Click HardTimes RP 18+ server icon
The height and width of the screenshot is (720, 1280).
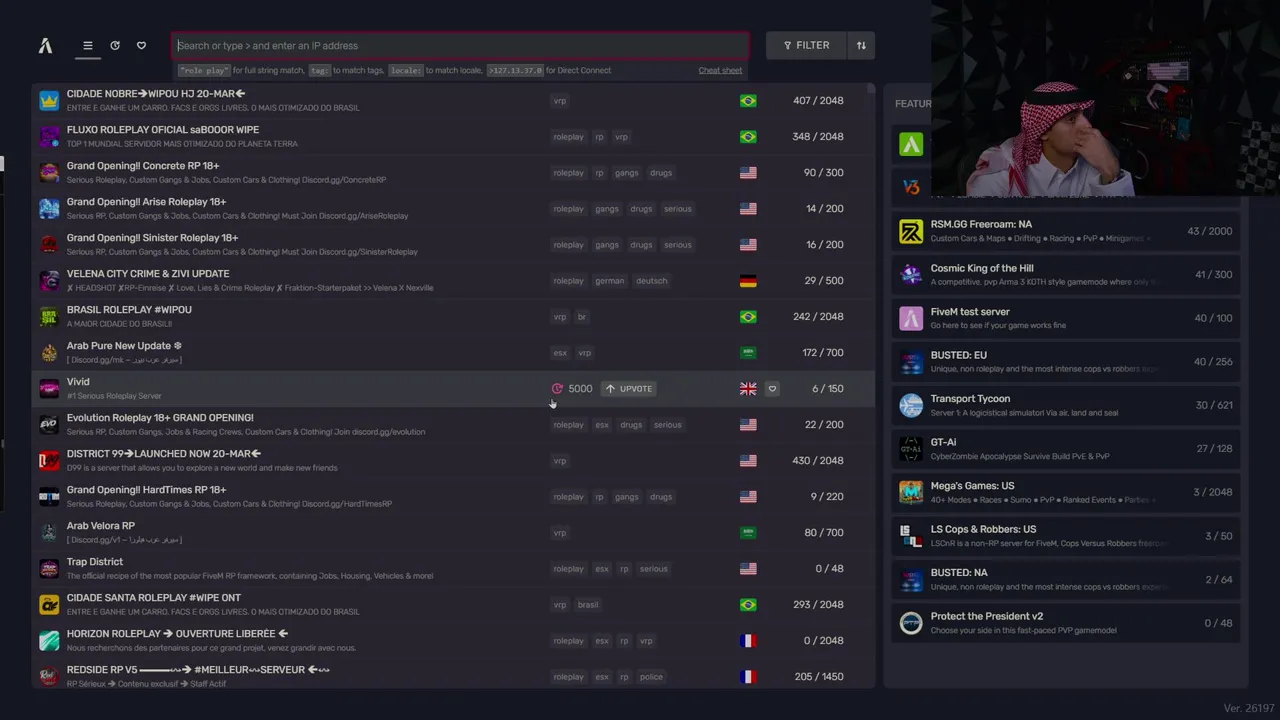tap(49, 496)
